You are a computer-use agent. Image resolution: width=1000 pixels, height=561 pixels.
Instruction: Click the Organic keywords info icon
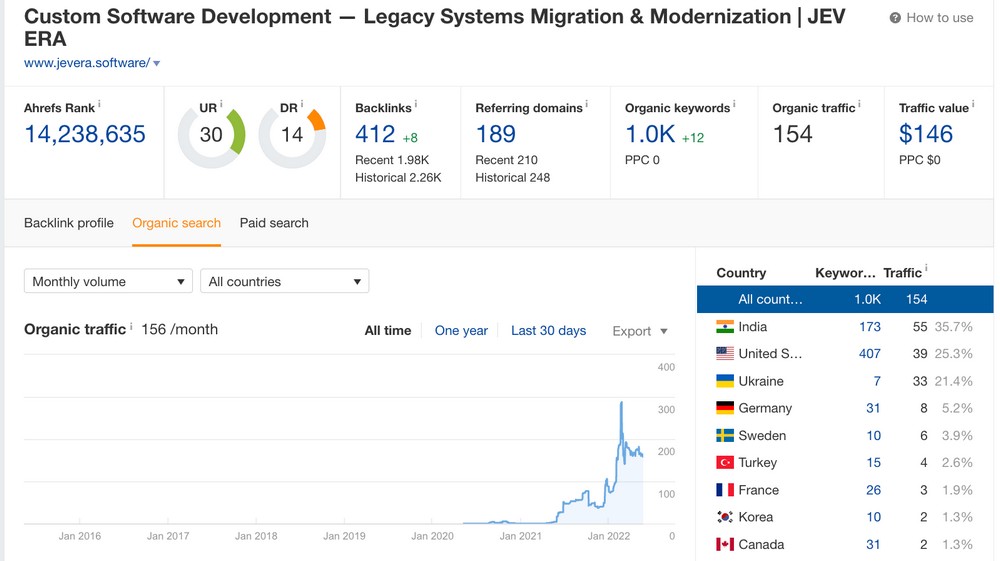tap(734, 103)
